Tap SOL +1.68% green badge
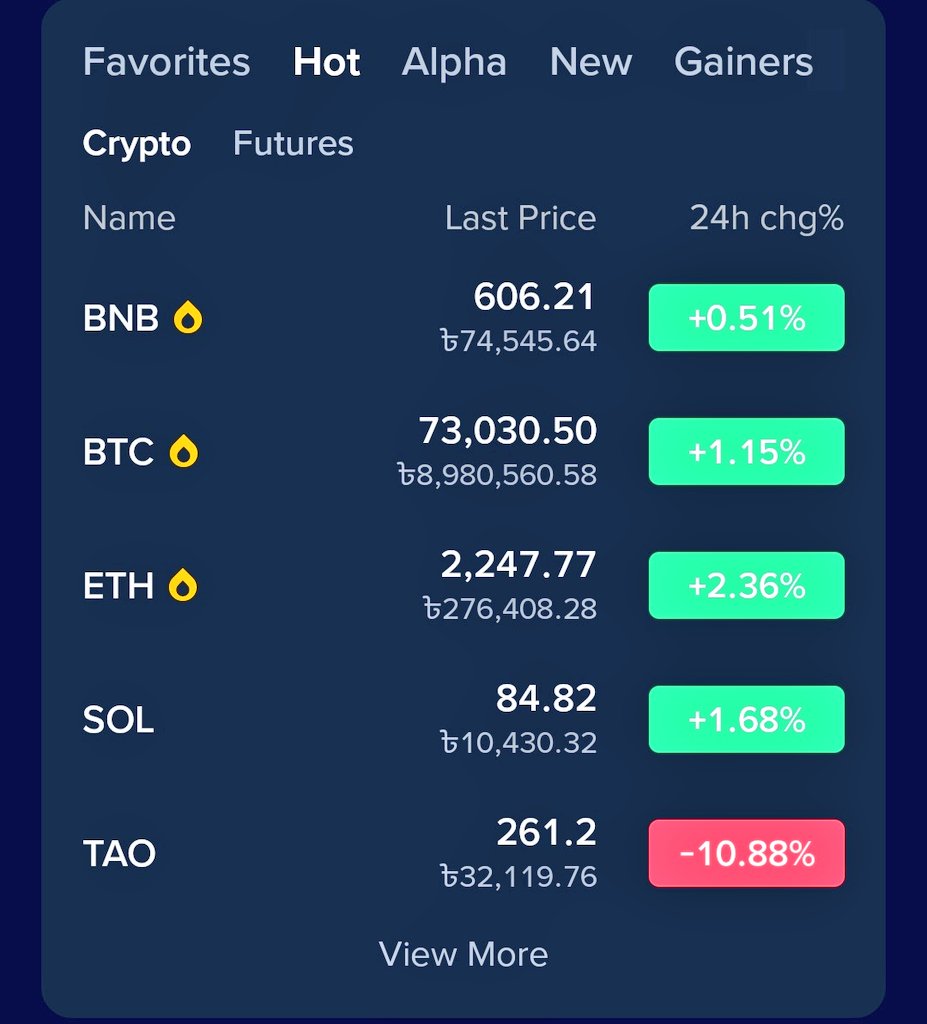The image size is (927, 1024). [x=746, y=720]
